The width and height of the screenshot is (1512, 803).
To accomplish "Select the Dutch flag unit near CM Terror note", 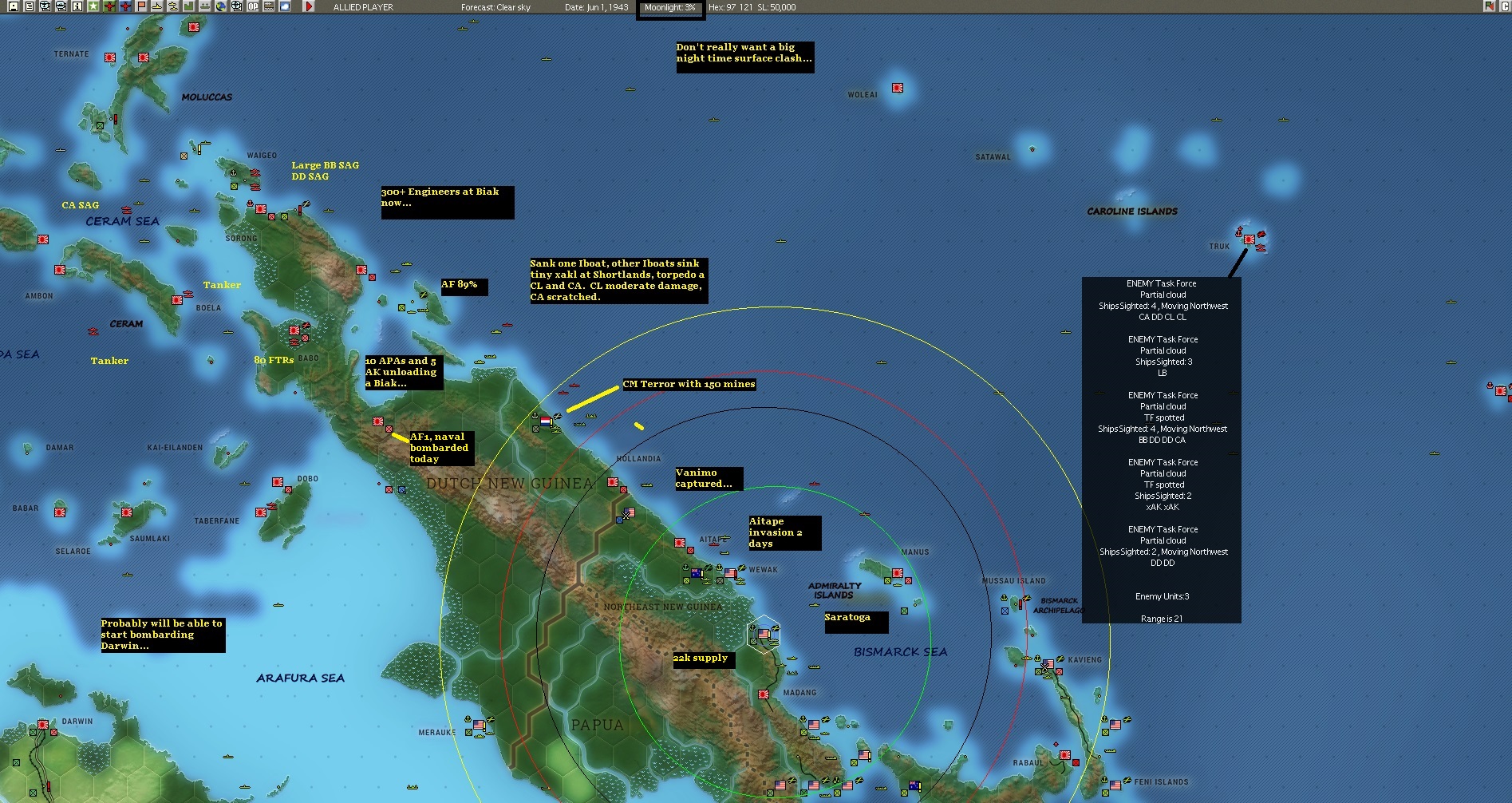I will [x=546, y=421].
